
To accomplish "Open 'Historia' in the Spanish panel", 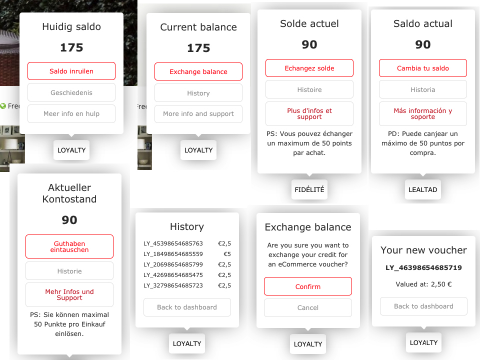I will pyautogui.click(x=423, y=89).
